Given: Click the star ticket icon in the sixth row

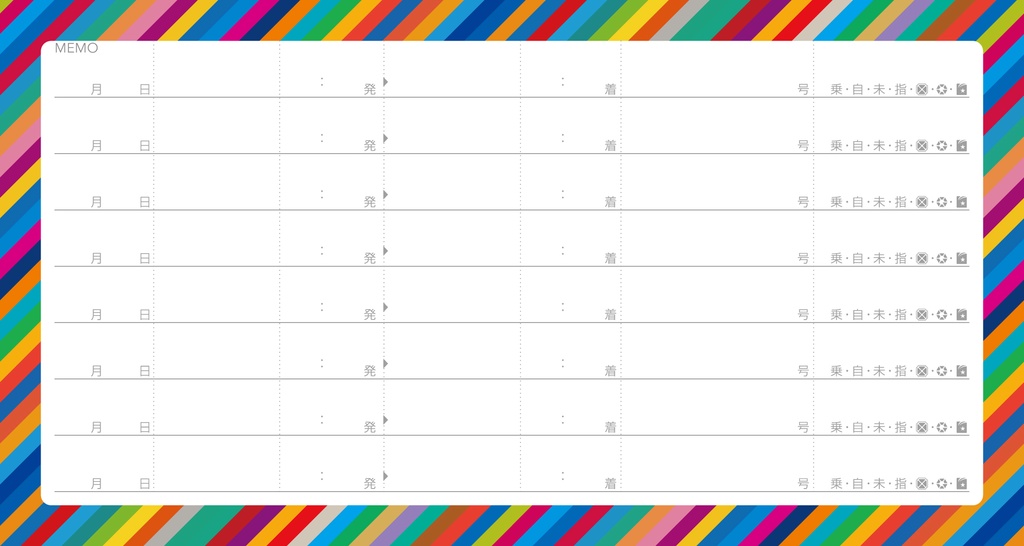Looking at the screenshot, I should pyautogui.click(x=962, y=371).
